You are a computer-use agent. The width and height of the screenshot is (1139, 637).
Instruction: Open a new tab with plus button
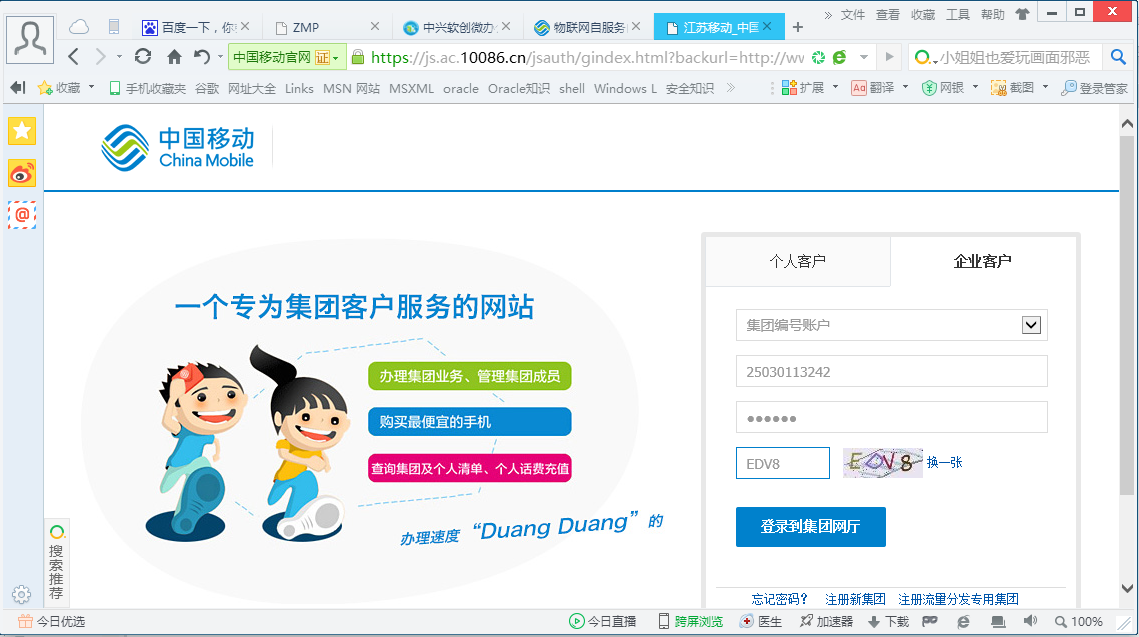click(x=798, y=28)
